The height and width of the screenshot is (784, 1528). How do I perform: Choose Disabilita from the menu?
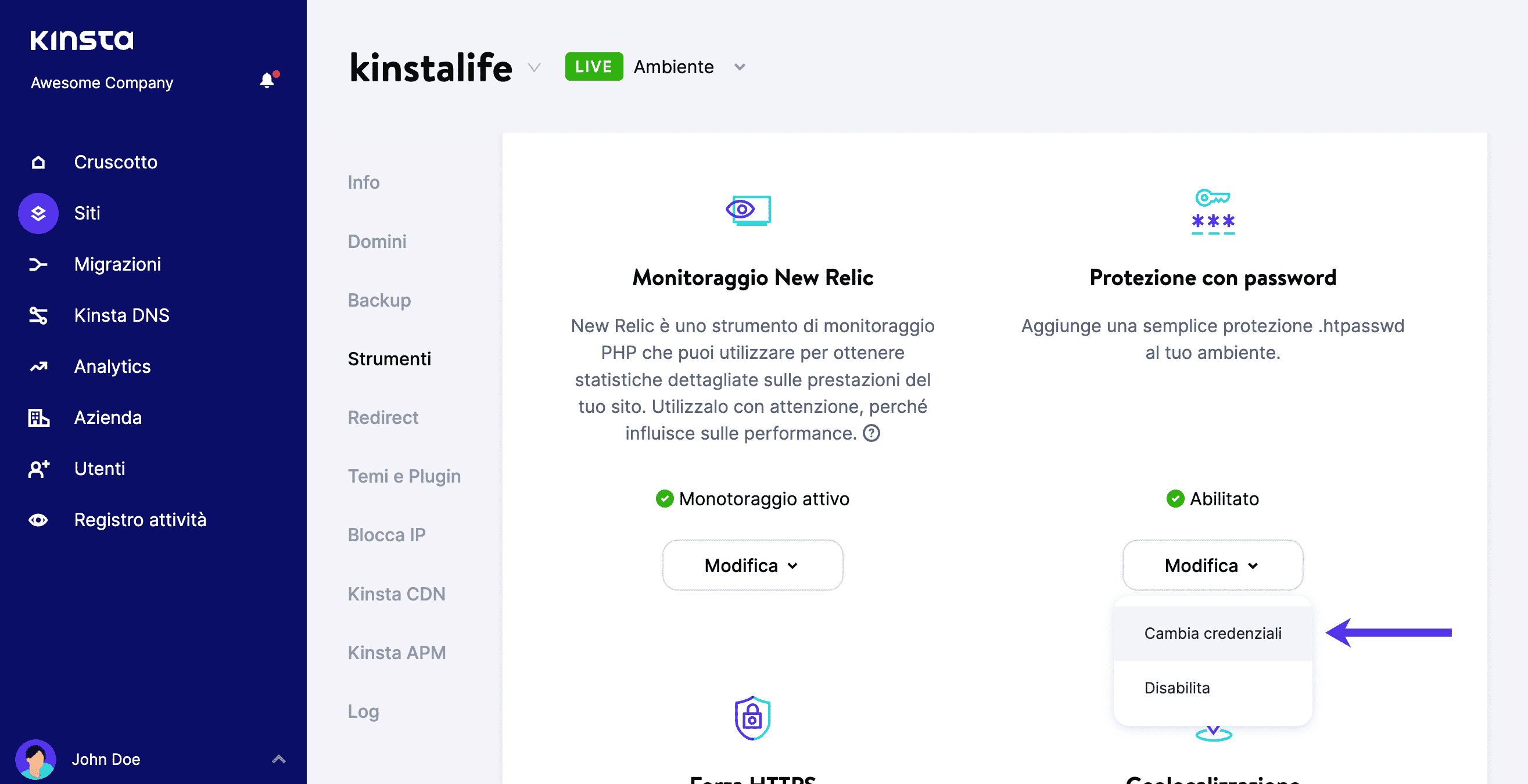pyautogui.click(x=1213, y=688)
